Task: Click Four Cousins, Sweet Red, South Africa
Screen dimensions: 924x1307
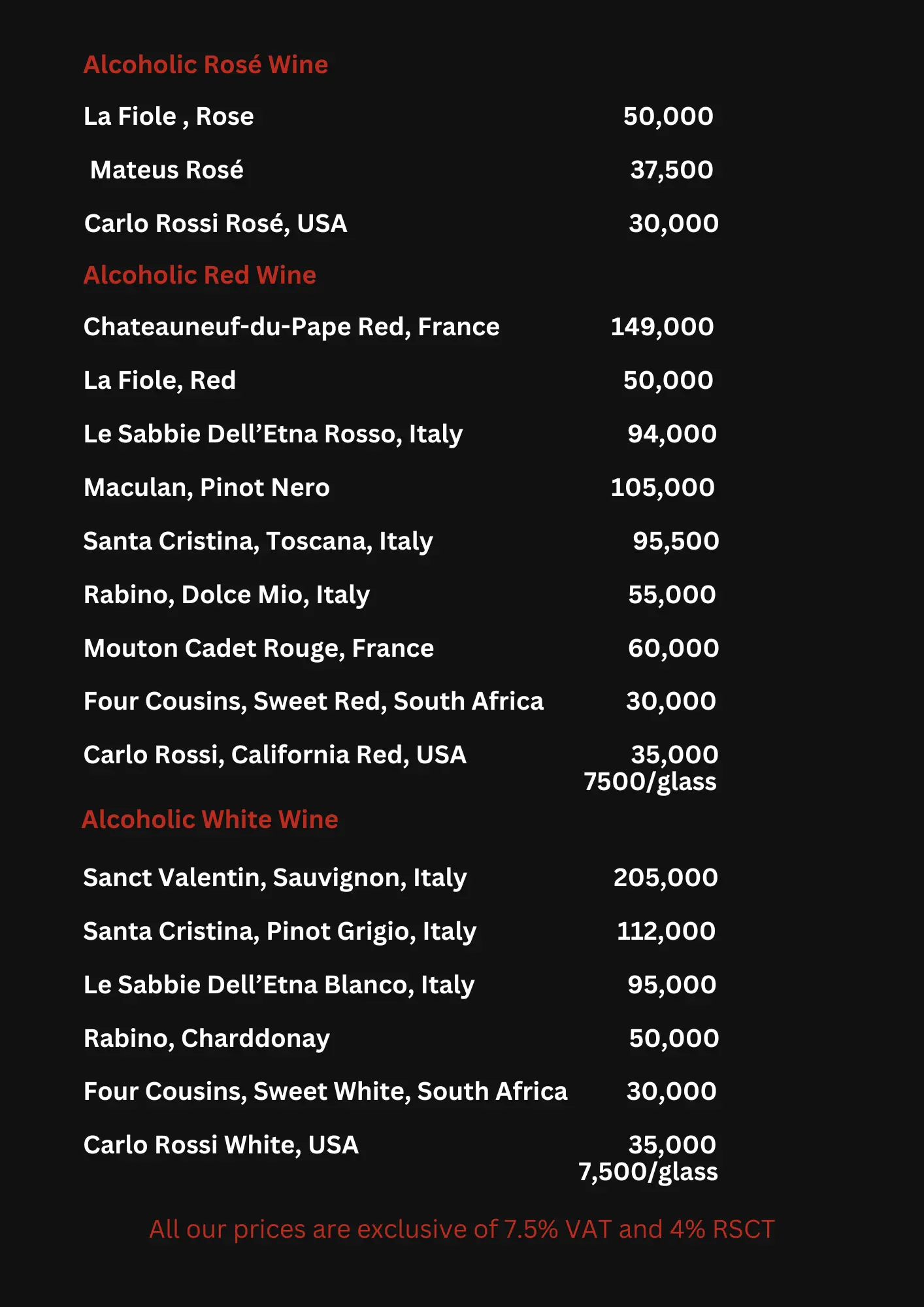Action: (x=314, y=701)
